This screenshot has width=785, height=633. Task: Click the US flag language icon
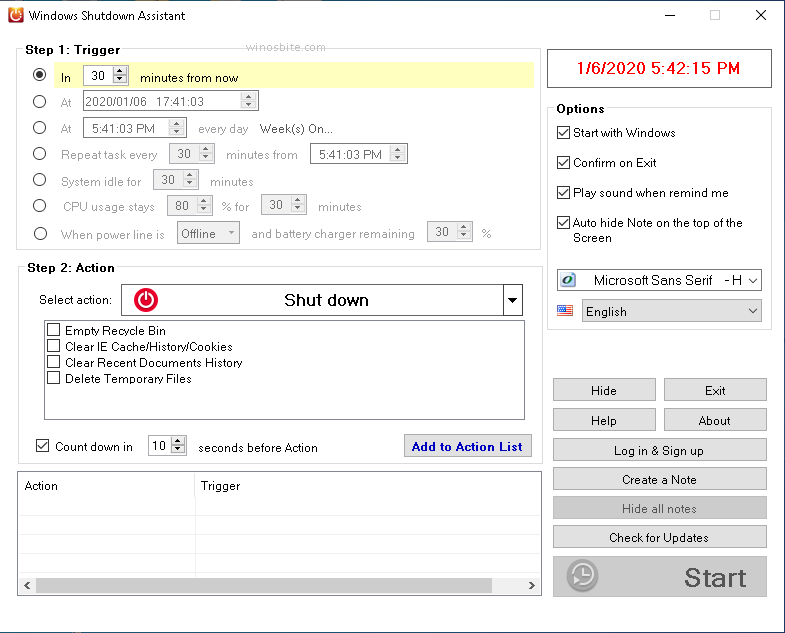click(565, 311)
